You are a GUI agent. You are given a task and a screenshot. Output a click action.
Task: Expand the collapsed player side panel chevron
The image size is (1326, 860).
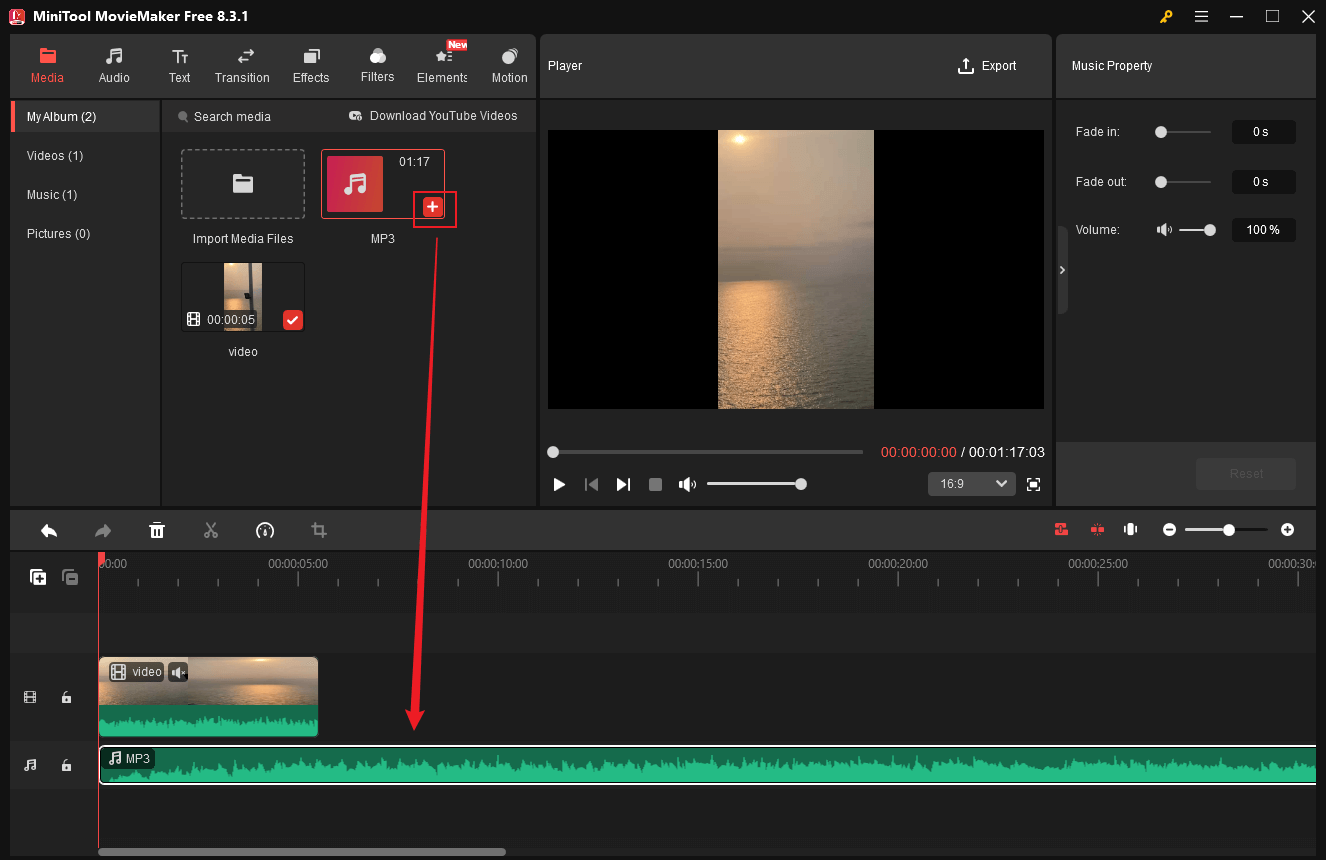tap(1062, 269)
